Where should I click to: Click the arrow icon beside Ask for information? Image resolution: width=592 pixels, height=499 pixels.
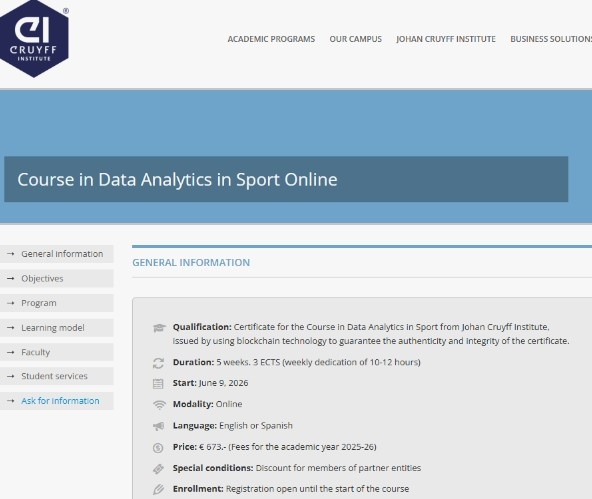(x=11, y=401)
